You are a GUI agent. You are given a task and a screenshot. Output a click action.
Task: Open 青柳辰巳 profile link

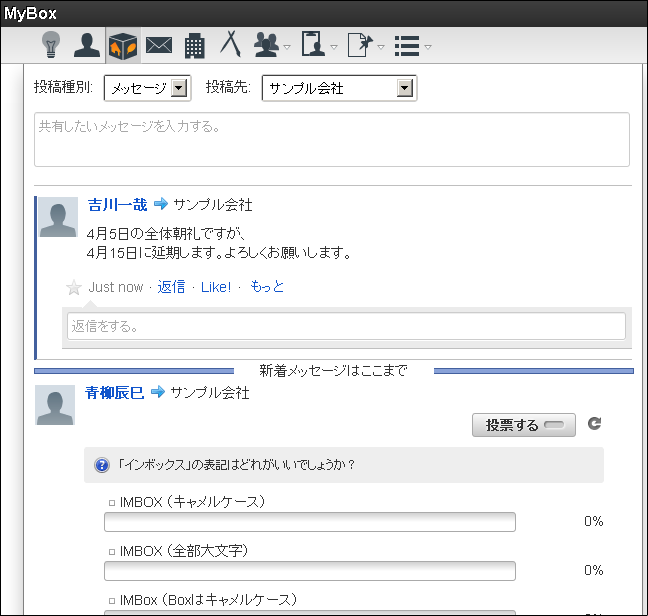click(114, 392)
